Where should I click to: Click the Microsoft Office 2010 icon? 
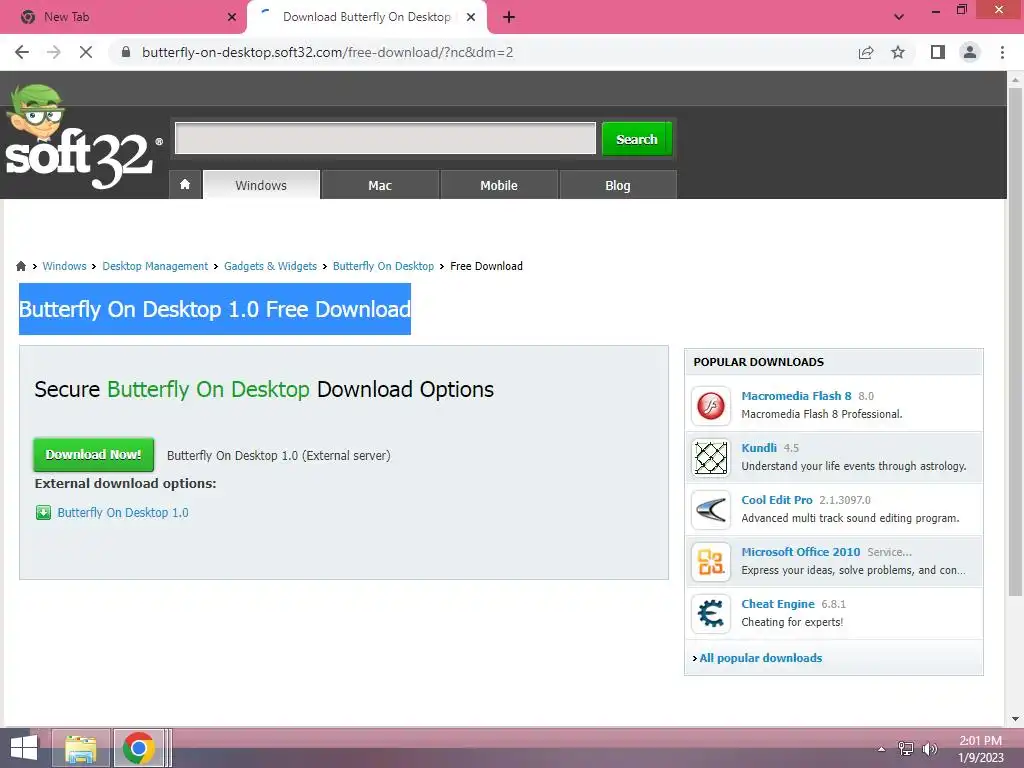tap(711, 562)
